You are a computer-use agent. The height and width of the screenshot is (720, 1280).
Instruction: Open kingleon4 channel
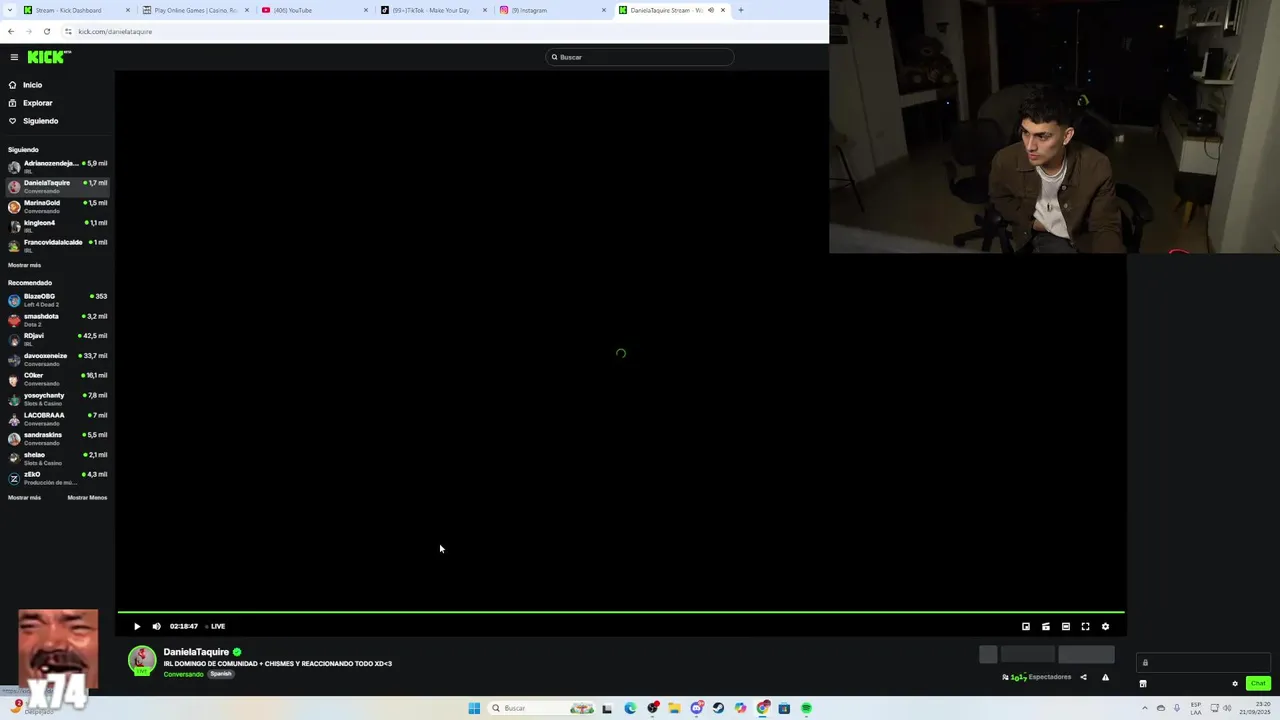57,226
